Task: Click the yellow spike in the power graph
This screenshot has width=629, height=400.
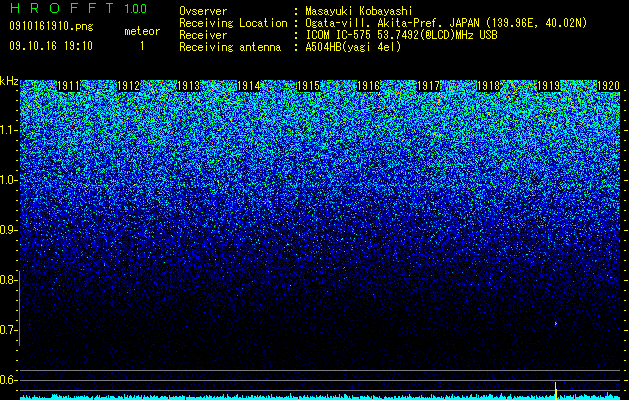Action: click(x=556, y=391)
